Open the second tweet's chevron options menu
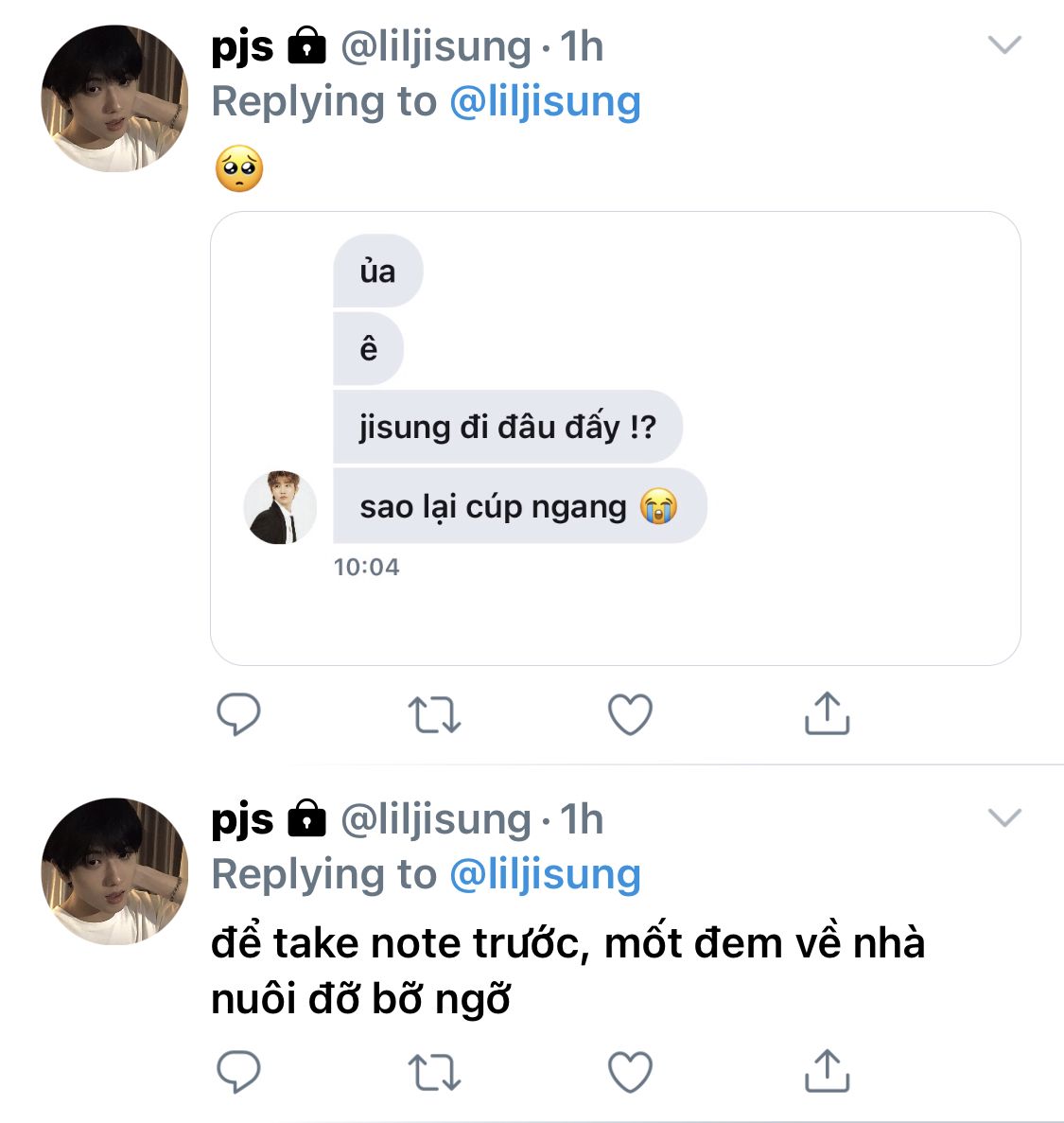The image size is (1064, 1123). pos(1003,817)
